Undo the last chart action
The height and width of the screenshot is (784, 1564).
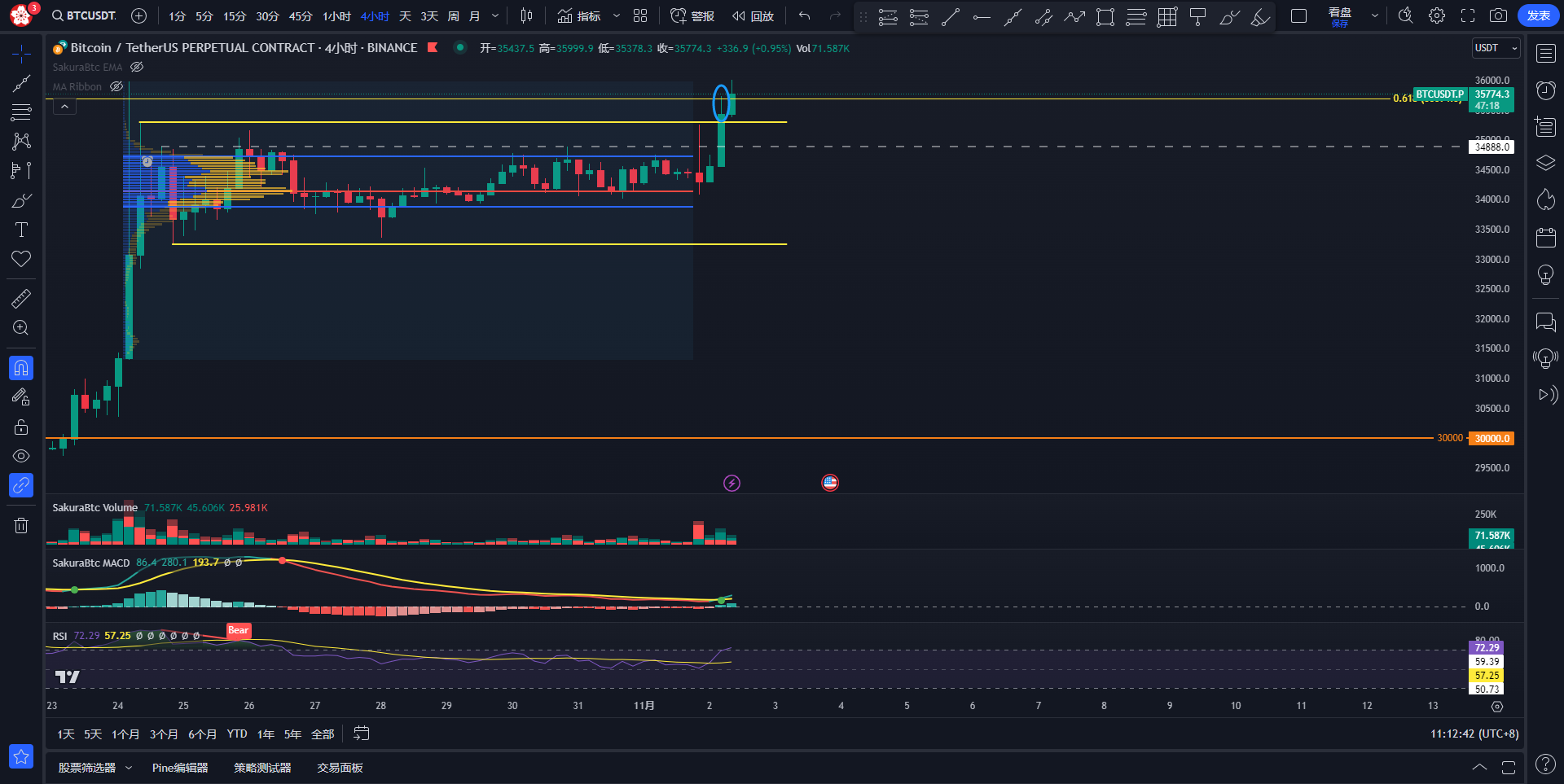point(805,16)
